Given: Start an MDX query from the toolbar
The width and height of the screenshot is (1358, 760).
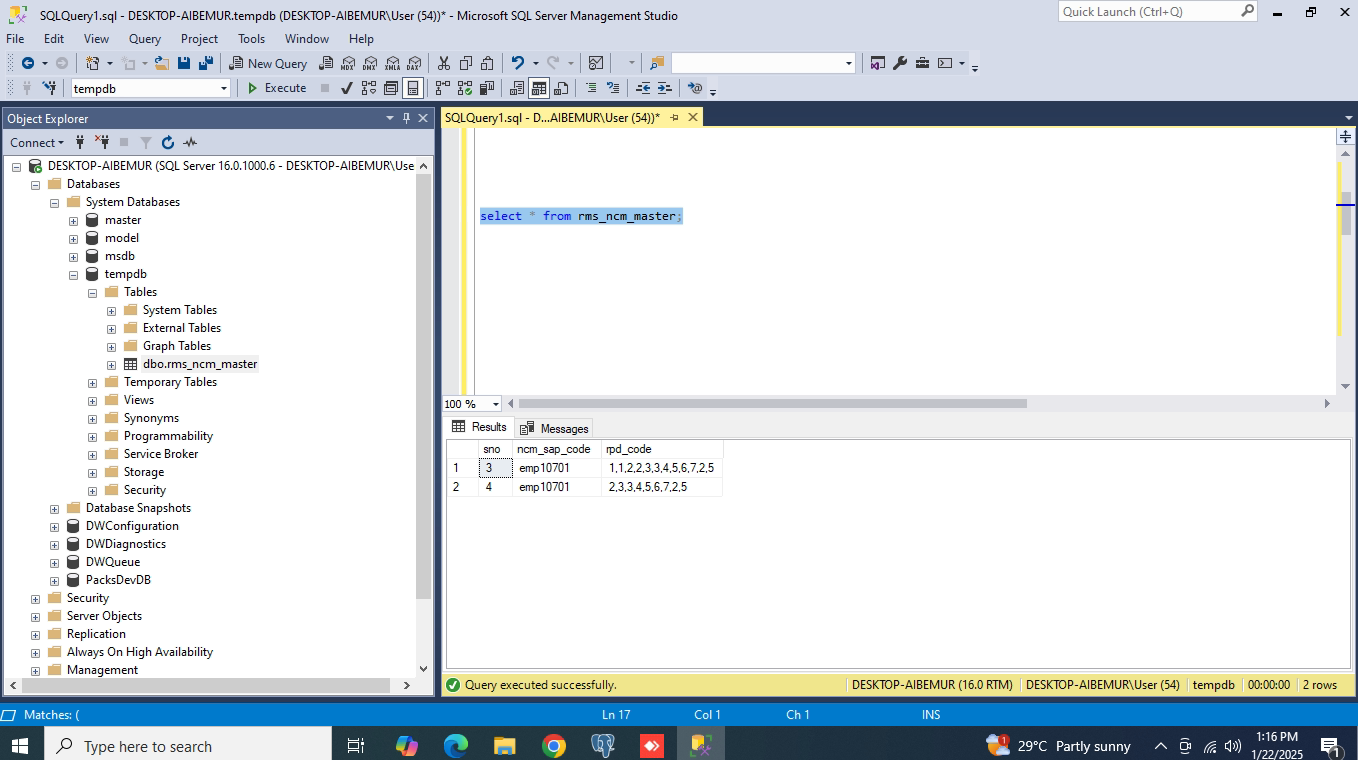Looking at the screenshot, I should [348, 63].
